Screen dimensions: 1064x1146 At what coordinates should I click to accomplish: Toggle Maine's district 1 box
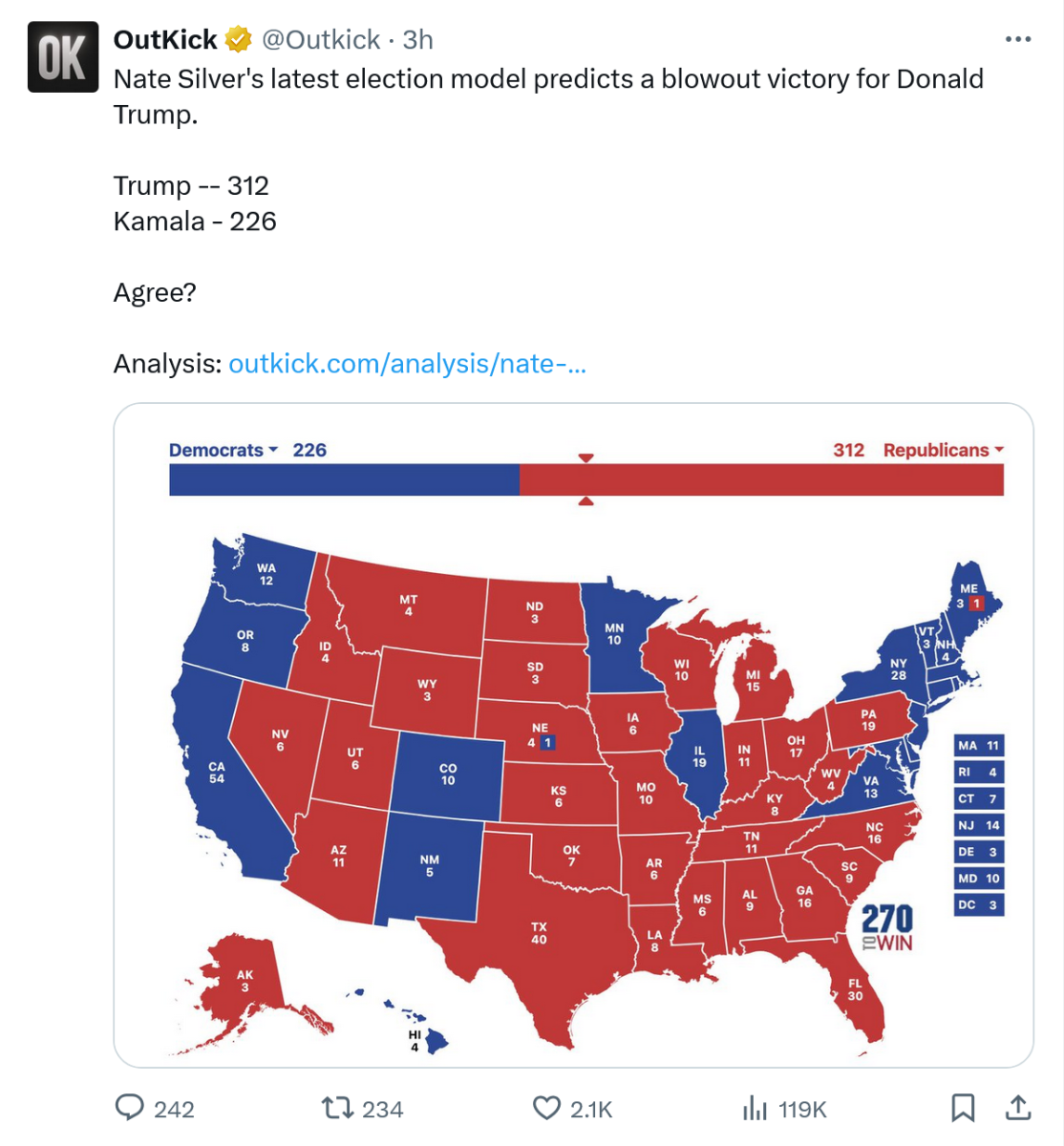point(975,604)
